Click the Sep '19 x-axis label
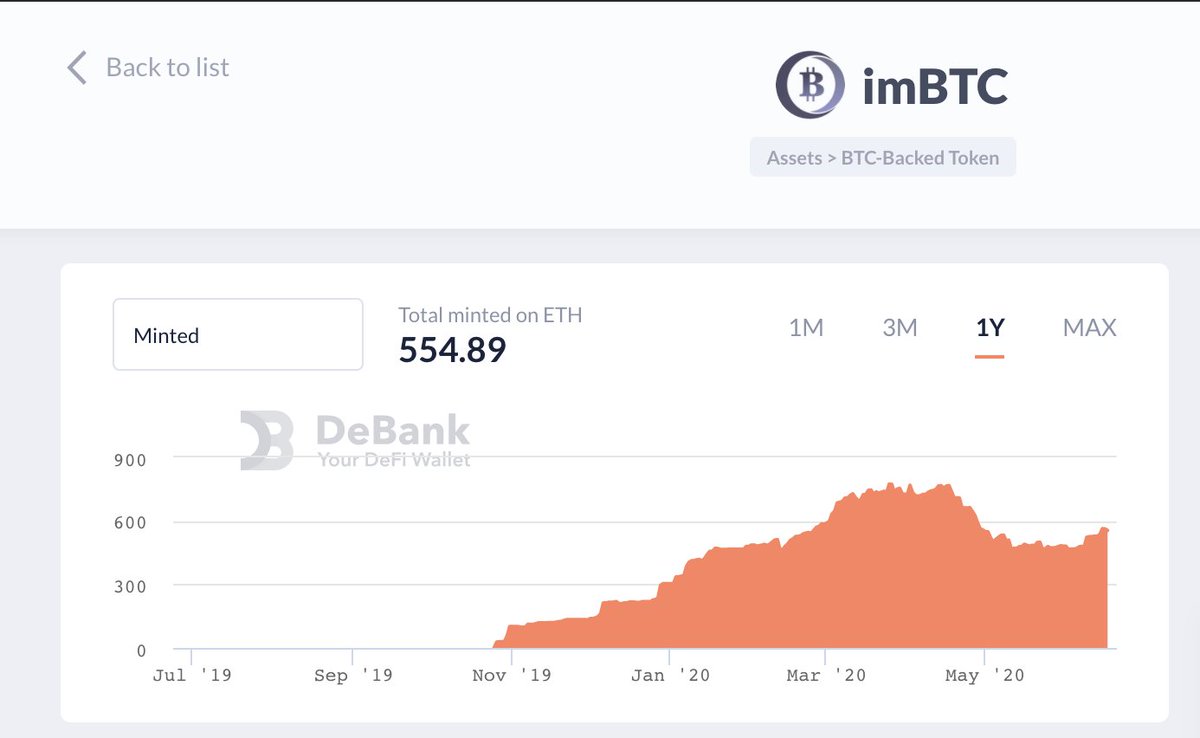The width and height of the screenshot is (1200, 738). click(x=353, y=676)
